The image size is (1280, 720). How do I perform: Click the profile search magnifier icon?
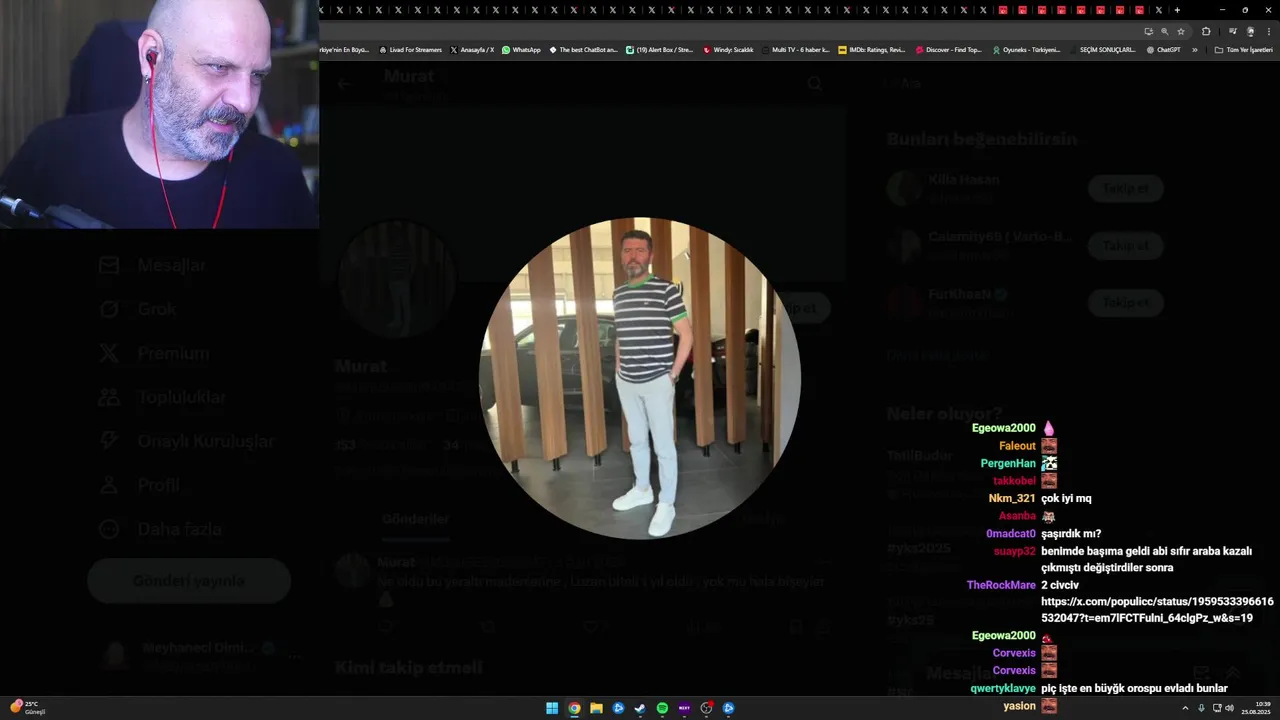(x=815, y=84)
